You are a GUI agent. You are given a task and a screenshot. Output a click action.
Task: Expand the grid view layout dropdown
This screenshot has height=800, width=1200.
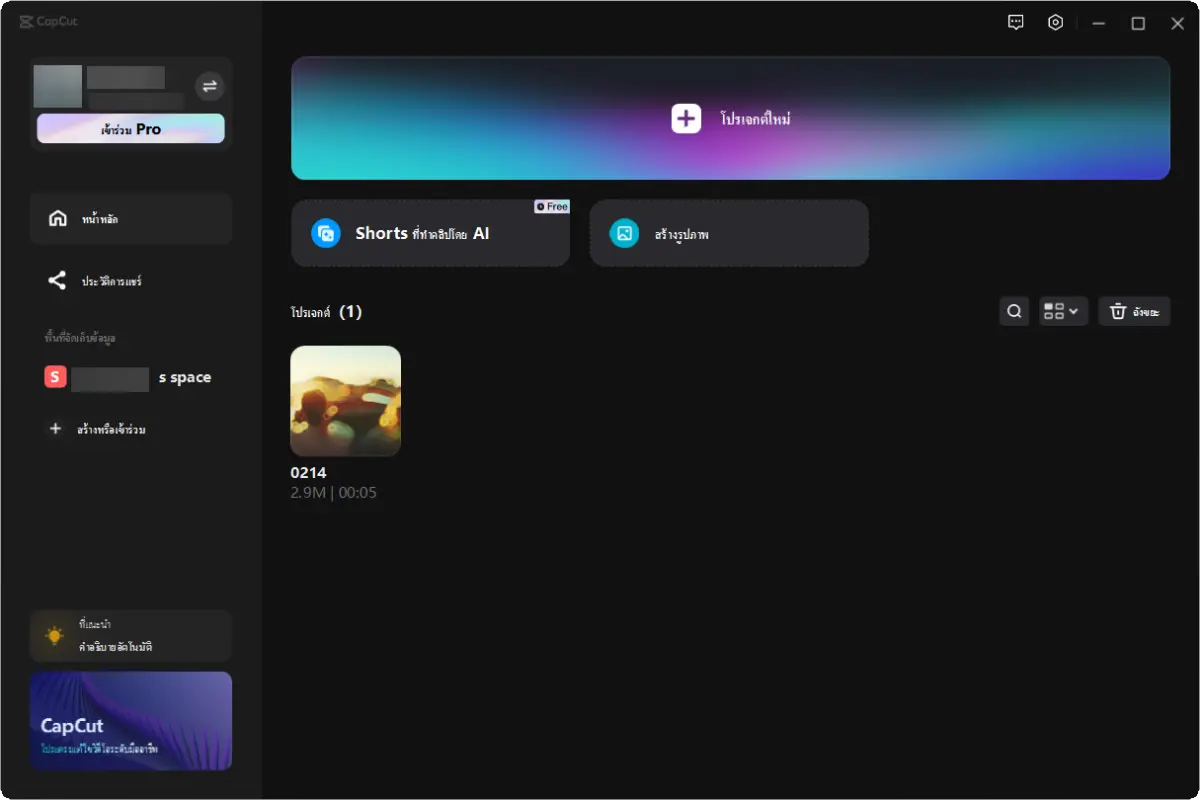[1062, 312]
